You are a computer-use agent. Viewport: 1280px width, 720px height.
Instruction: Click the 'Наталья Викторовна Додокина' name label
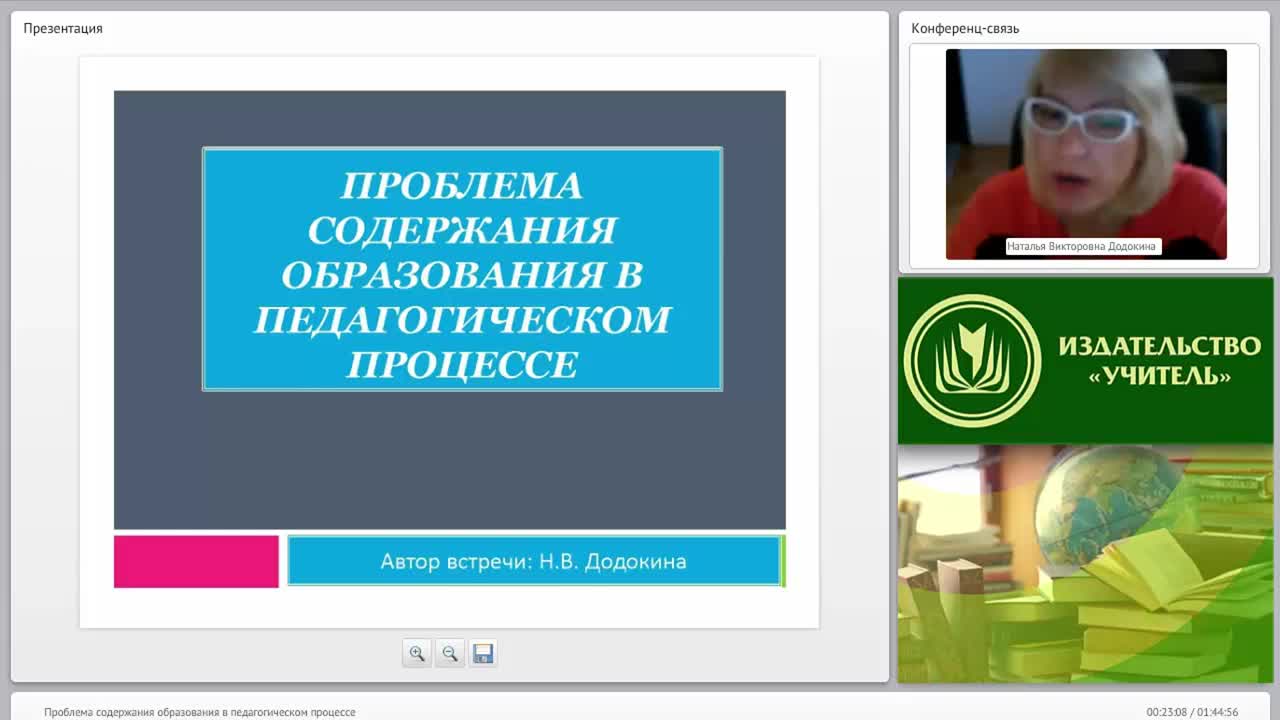[1082, 246]
